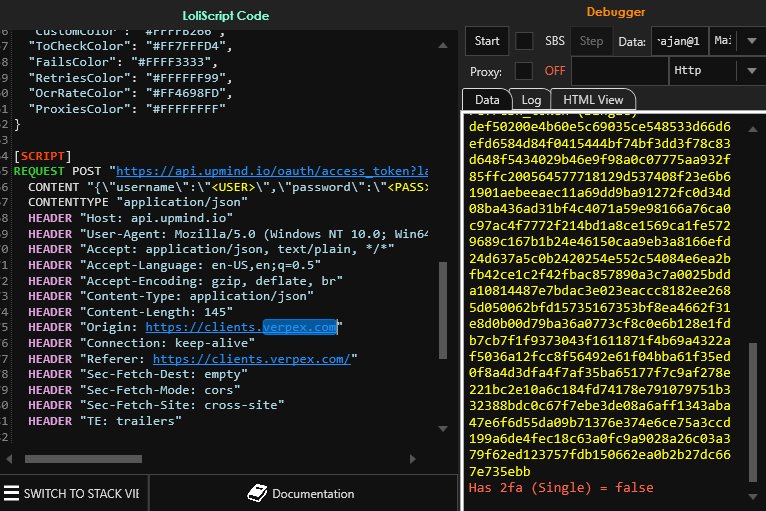Open the api.upmind.io request URL link

[272, 171]
